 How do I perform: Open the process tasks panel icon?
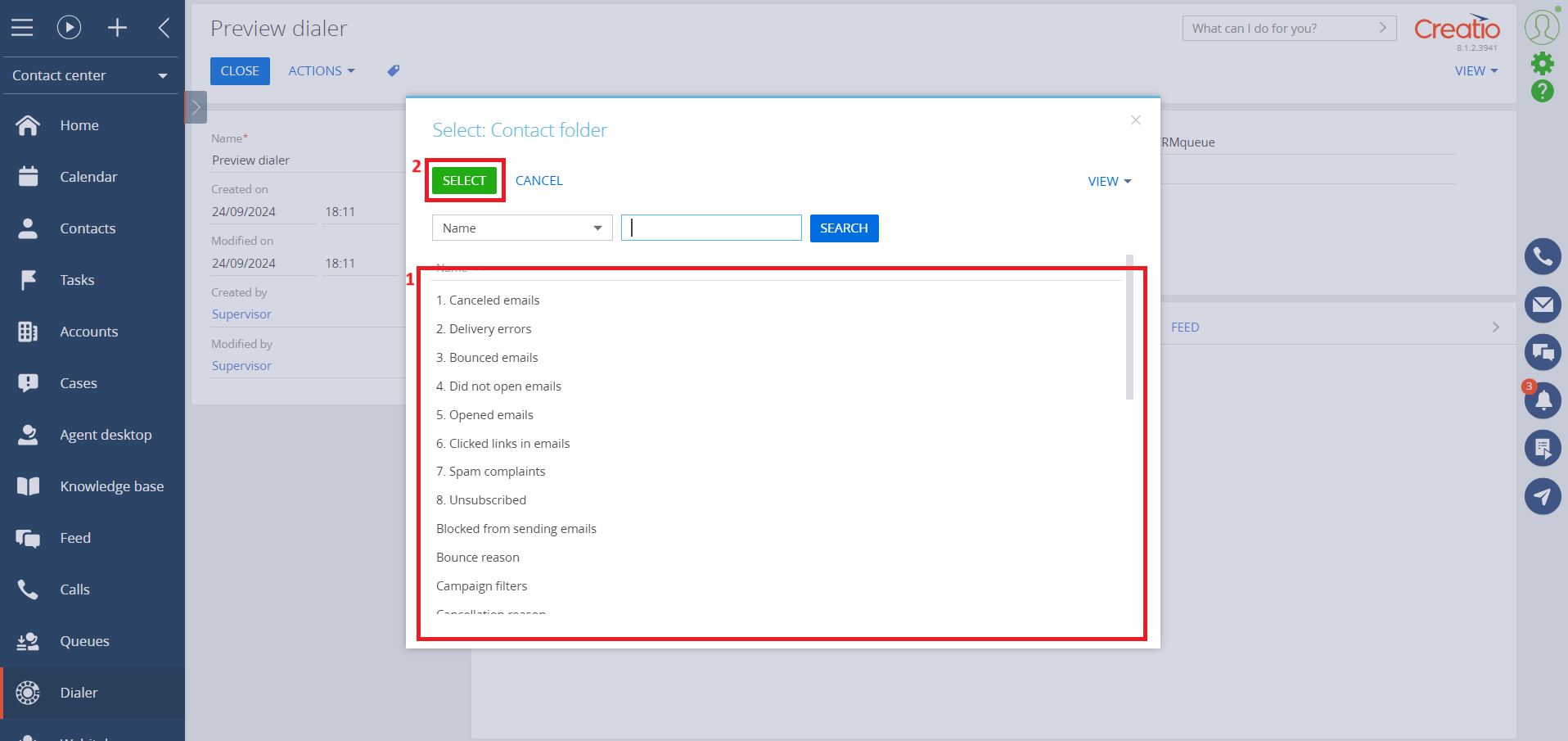[1543, 448]
